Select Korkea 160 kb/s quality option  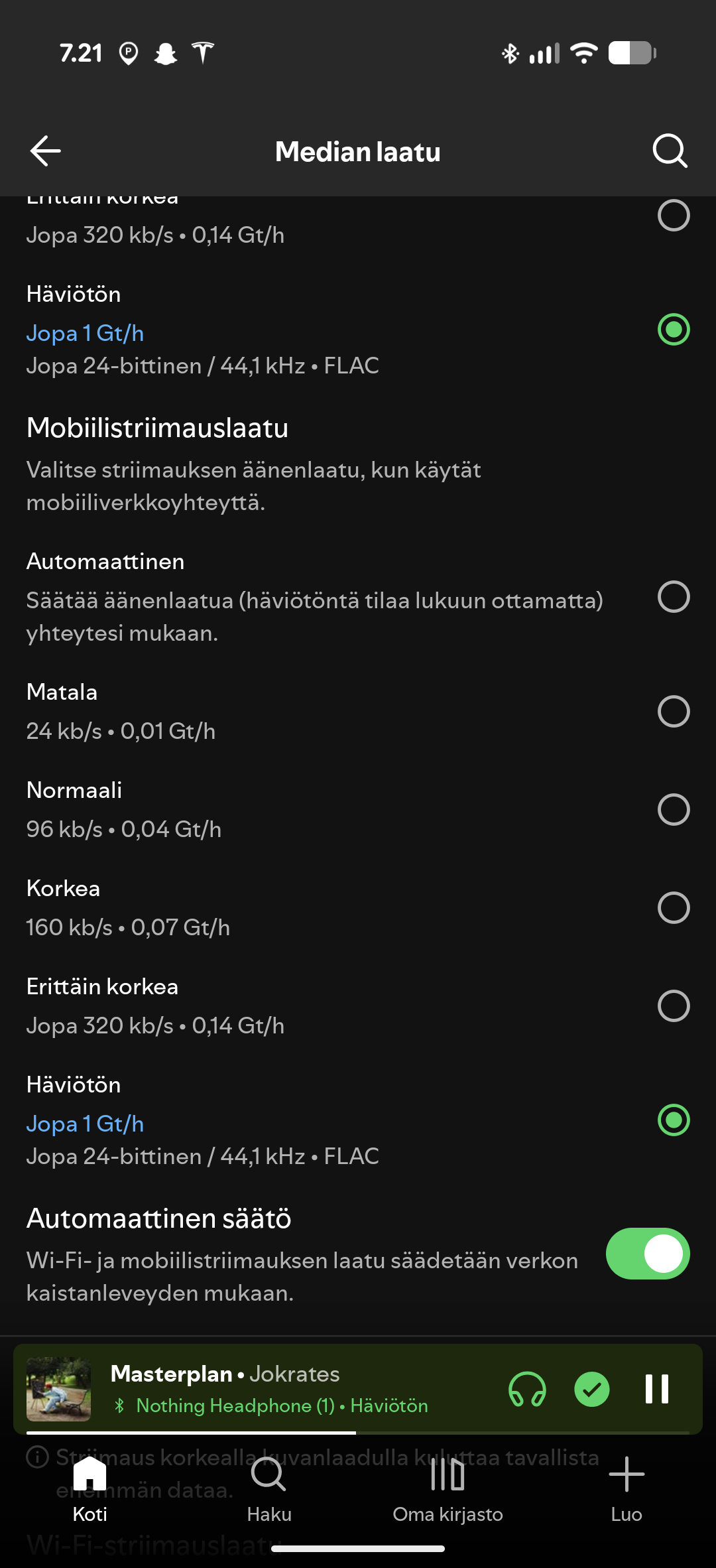[674, 908]
